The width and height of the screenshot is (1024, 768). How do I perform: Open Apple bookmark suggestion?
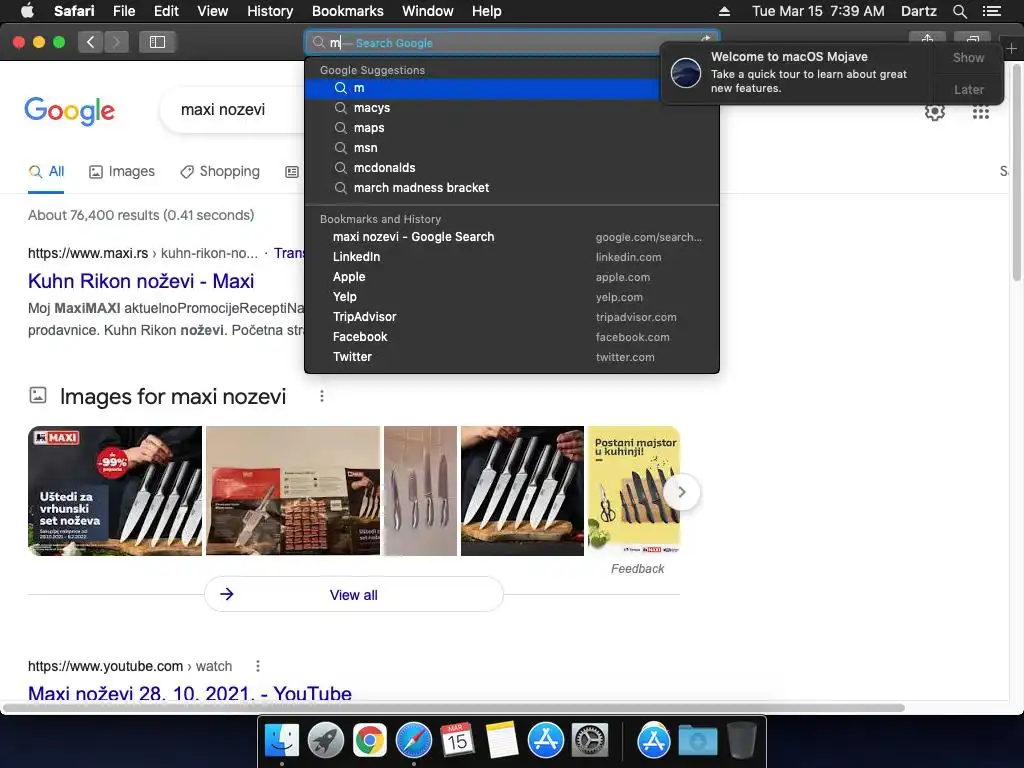512,277
